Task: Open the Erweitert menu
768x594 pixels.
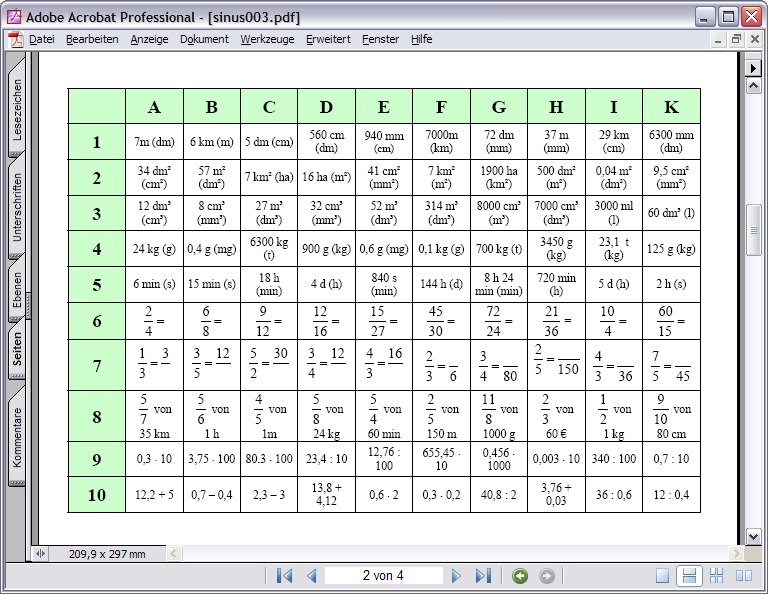Action: coord(328,39)
